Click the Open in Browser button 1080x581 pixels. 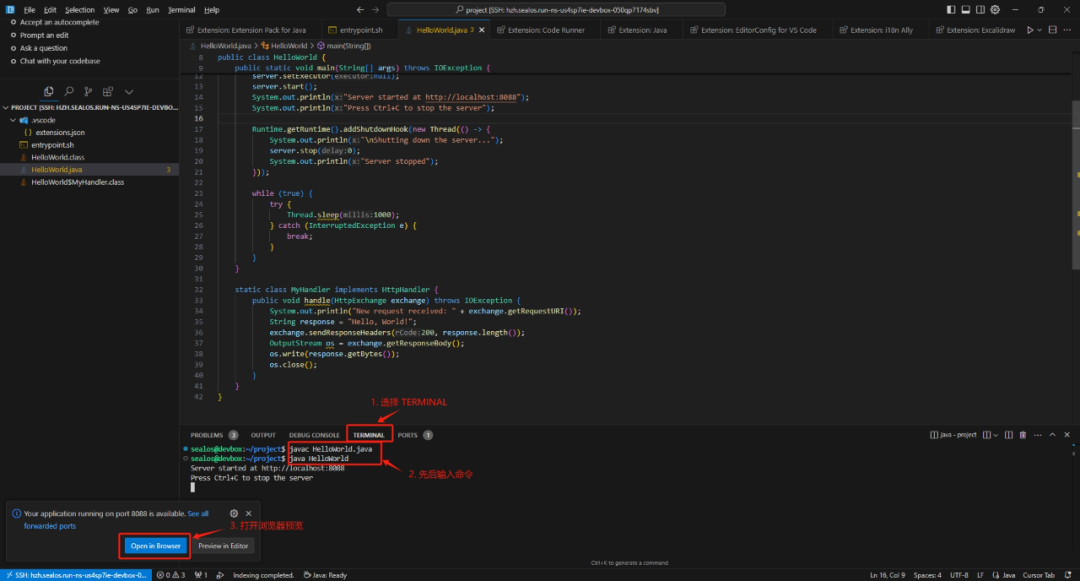(x=155, y=546)
